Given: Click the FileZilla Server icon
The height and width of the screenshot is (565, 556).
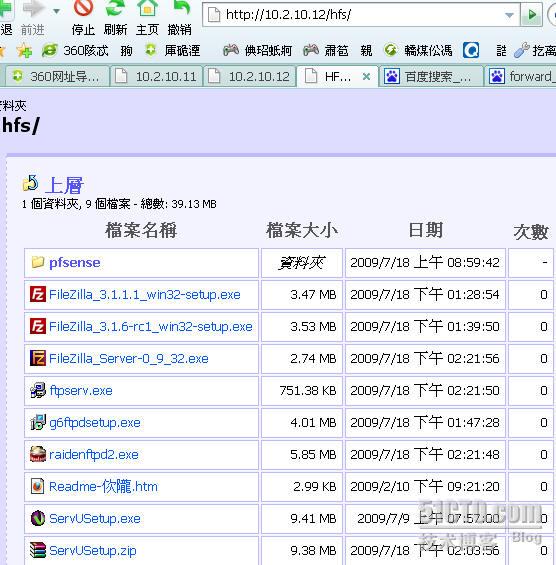Looking at the screenshot, I should pyautogui.click(x=38, y=358).
